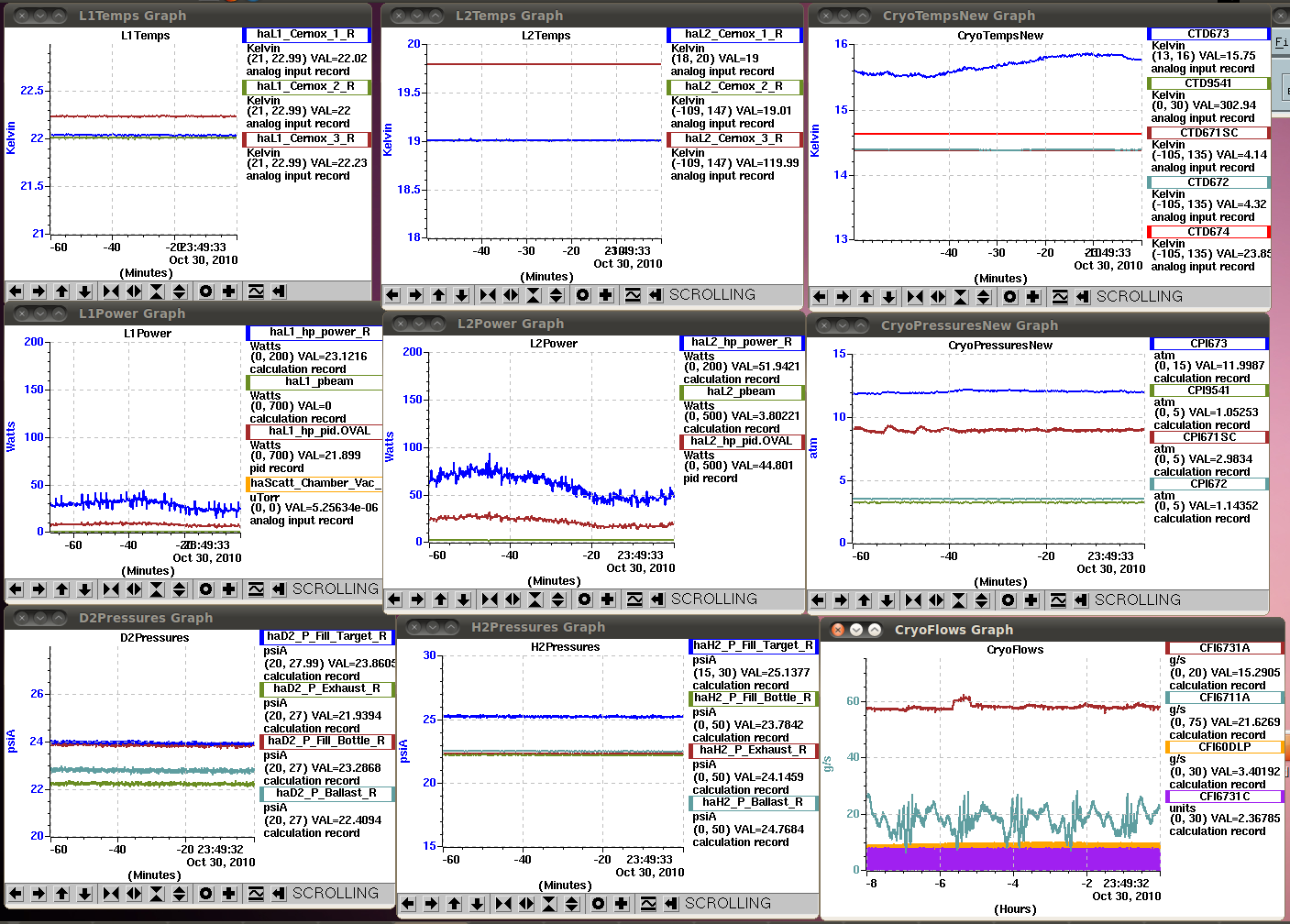
Task: Pan left in D2Pressures Graph toolbar
Action: [x=16, y=894]
